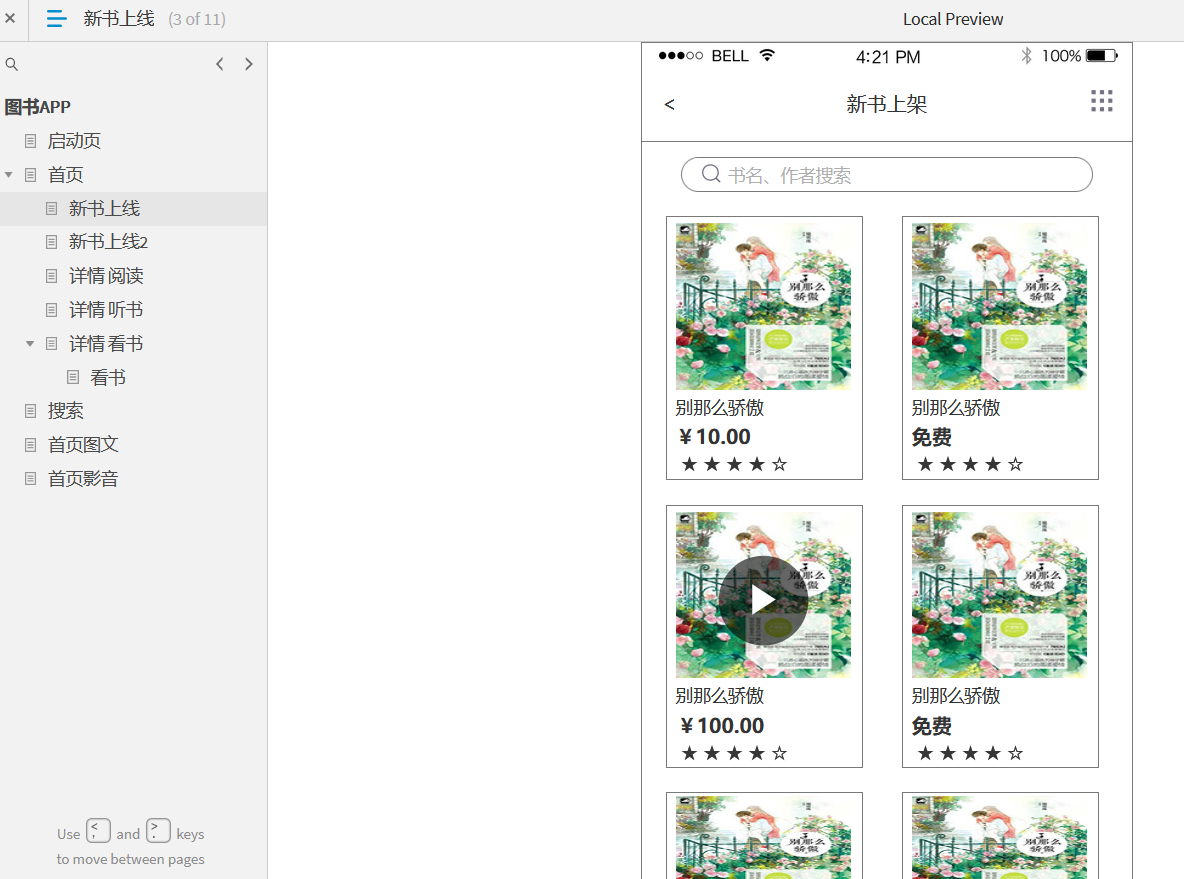Click the Local Preview label
This screenshot has height=879, width=1184.
pos(953,20)
